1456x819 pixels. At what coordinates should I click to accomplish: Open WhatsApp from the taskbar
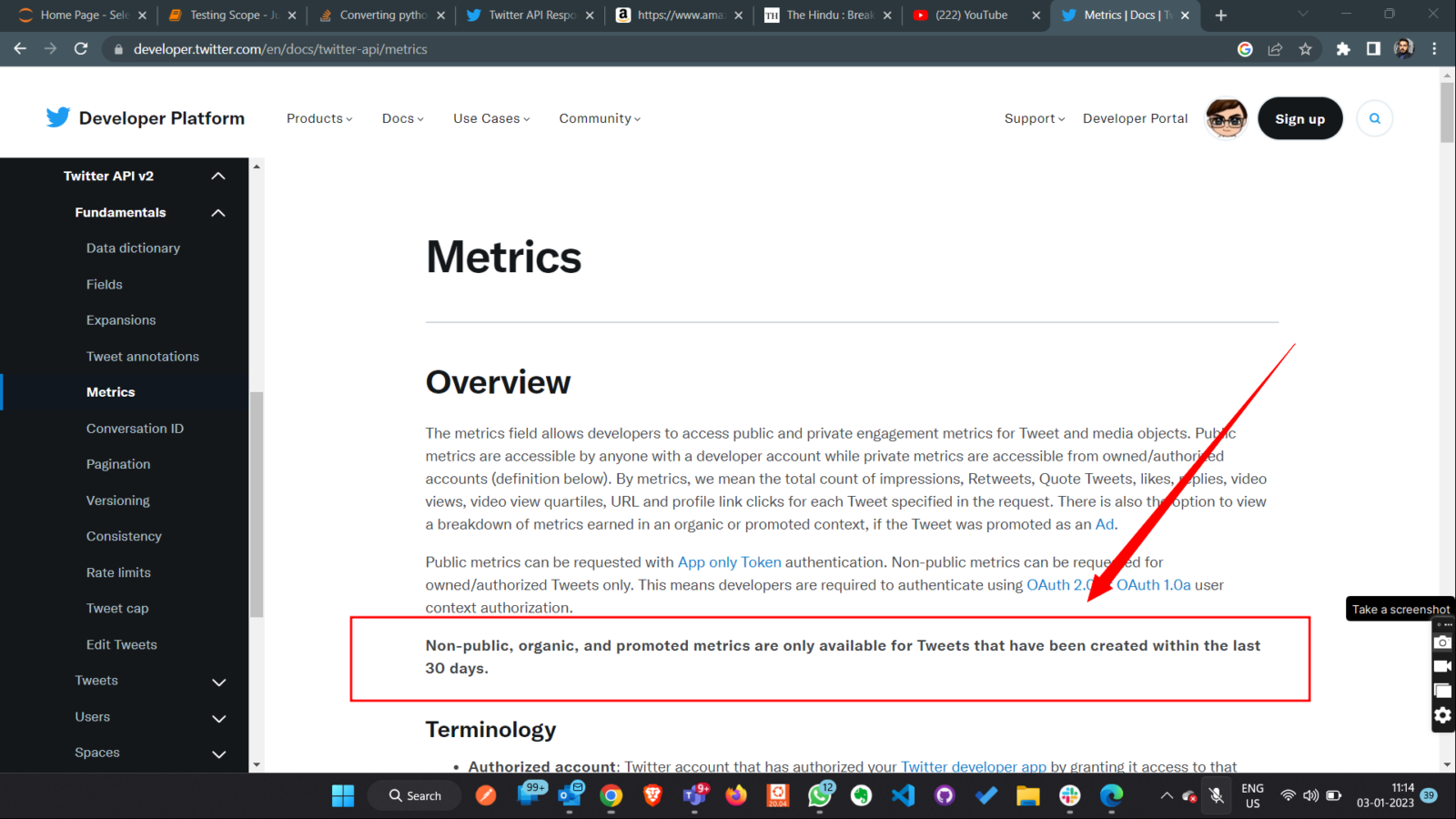pyautogui.click(x=819, y=795)
